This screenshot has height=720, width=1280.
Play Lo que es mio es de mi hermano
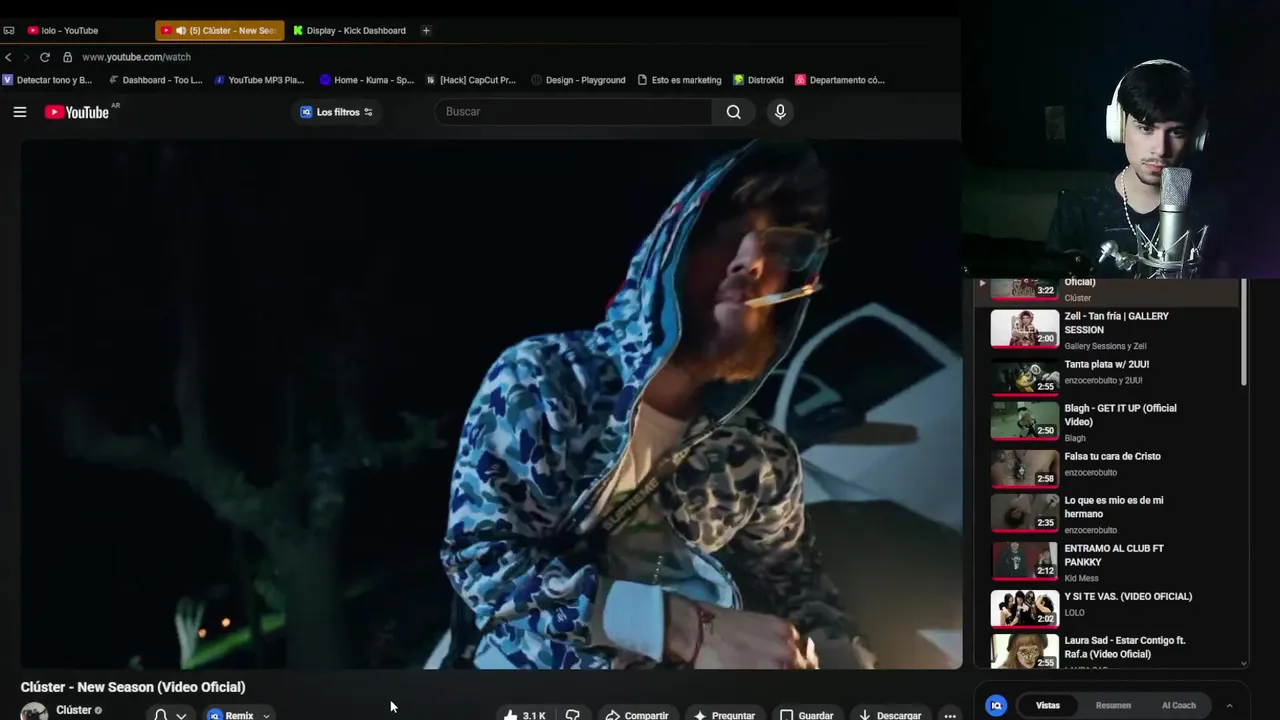1114,507
